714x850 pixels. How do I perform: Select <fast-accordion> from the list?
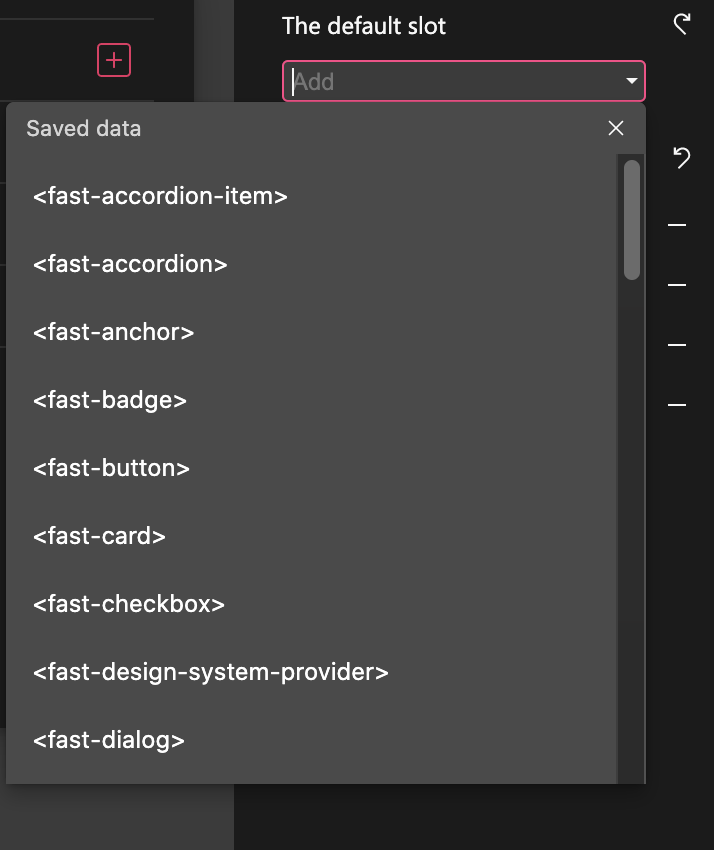(x=130, y=264)
